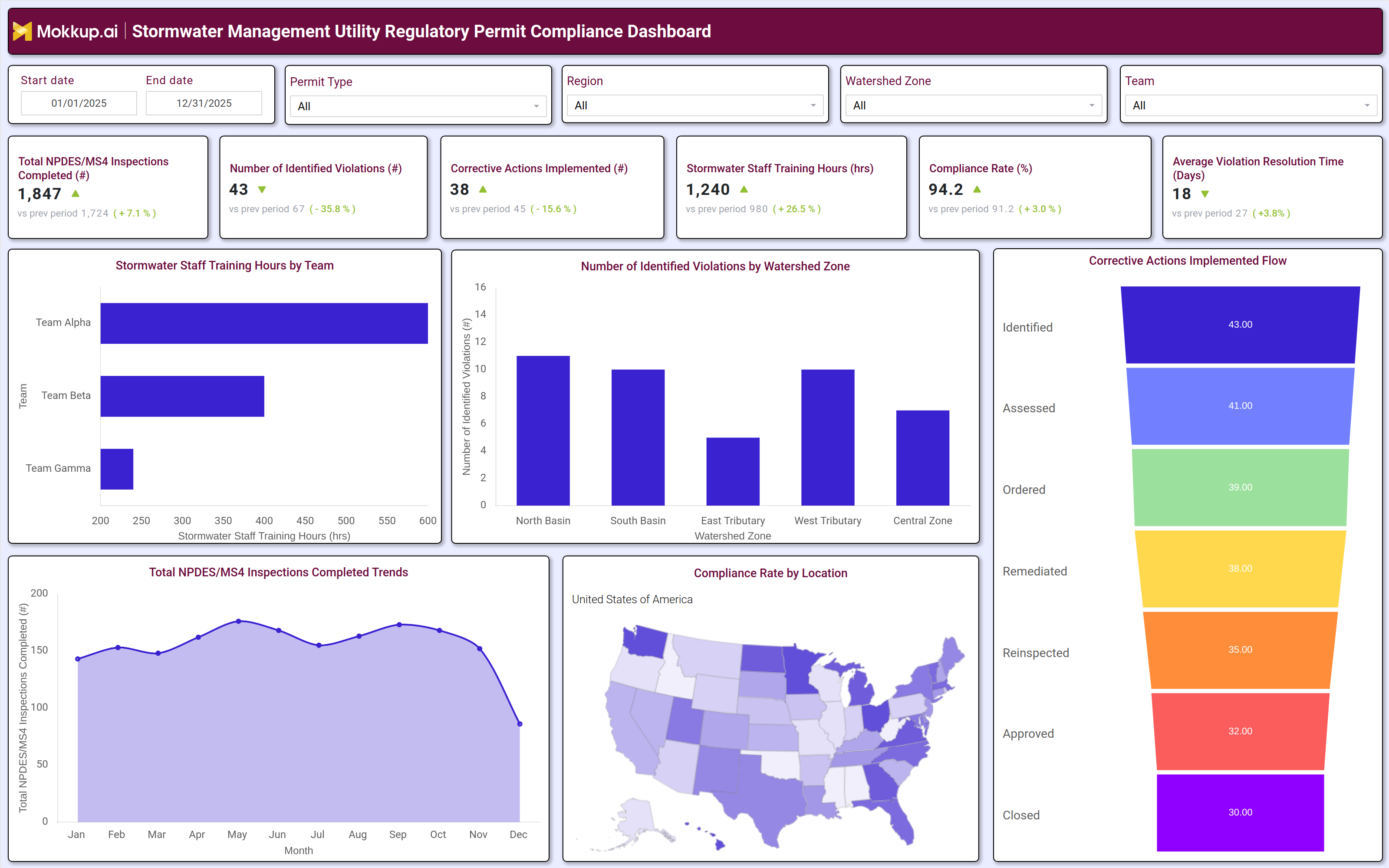Click the January data point on trend line
The image size is (1389, 868).
[x=78, y=659]
